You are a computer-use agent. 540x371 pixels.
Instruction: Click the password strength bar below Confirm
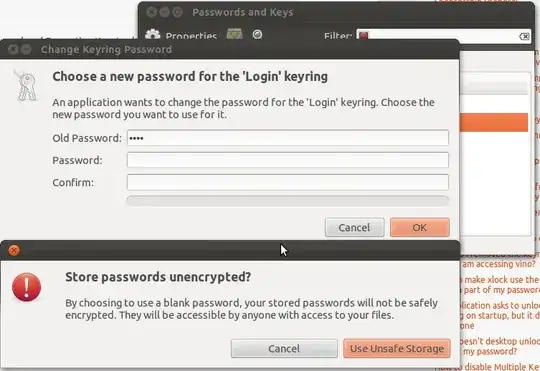(x=288, y=201)
